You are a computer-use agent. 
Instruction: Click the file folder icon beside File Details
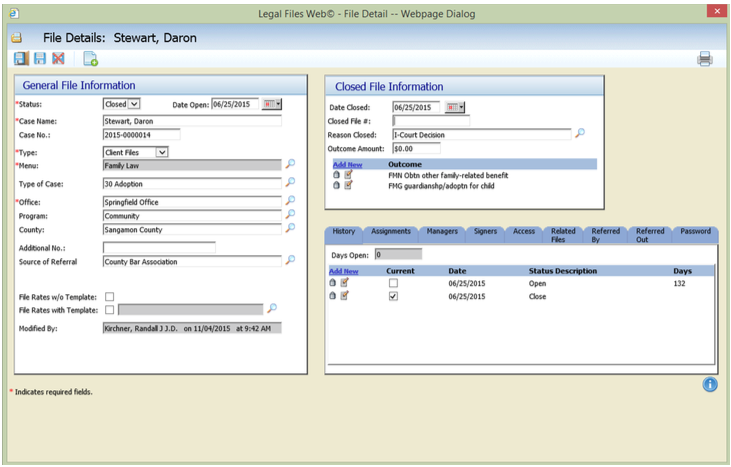tap(17, 38)
